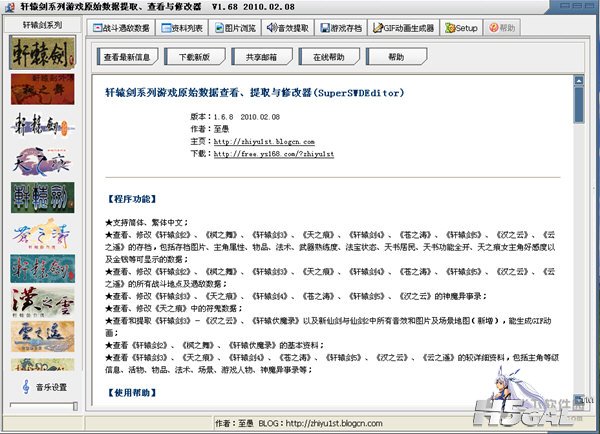This screenshot has width=600, height=434.
Task: Click the ★查看、修改《天之痕》中的符鬼数据 line
Action: [174, 308]
